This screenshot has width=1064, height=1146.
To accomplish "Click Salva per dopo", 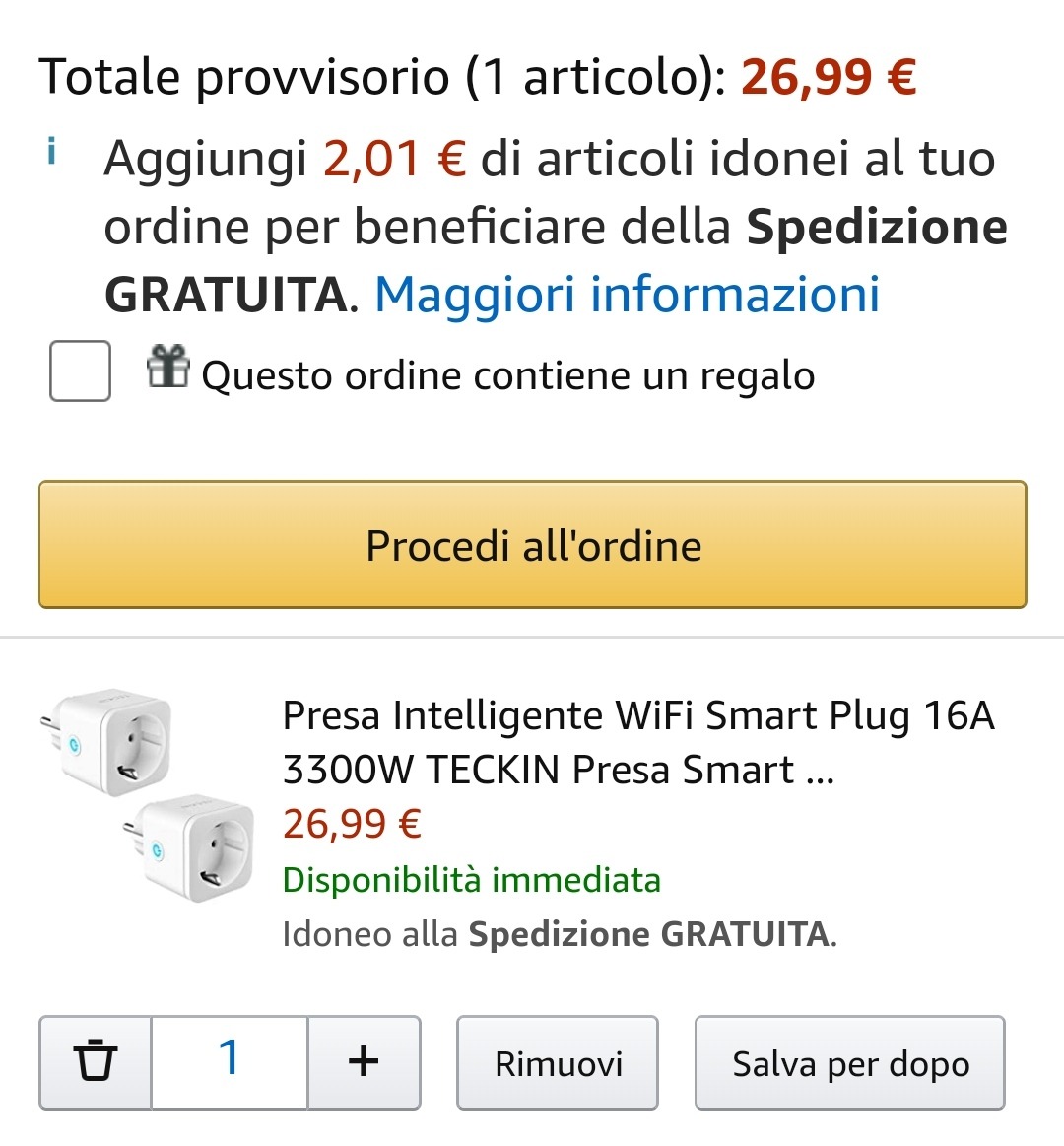I will click(x=850, y=1063).
